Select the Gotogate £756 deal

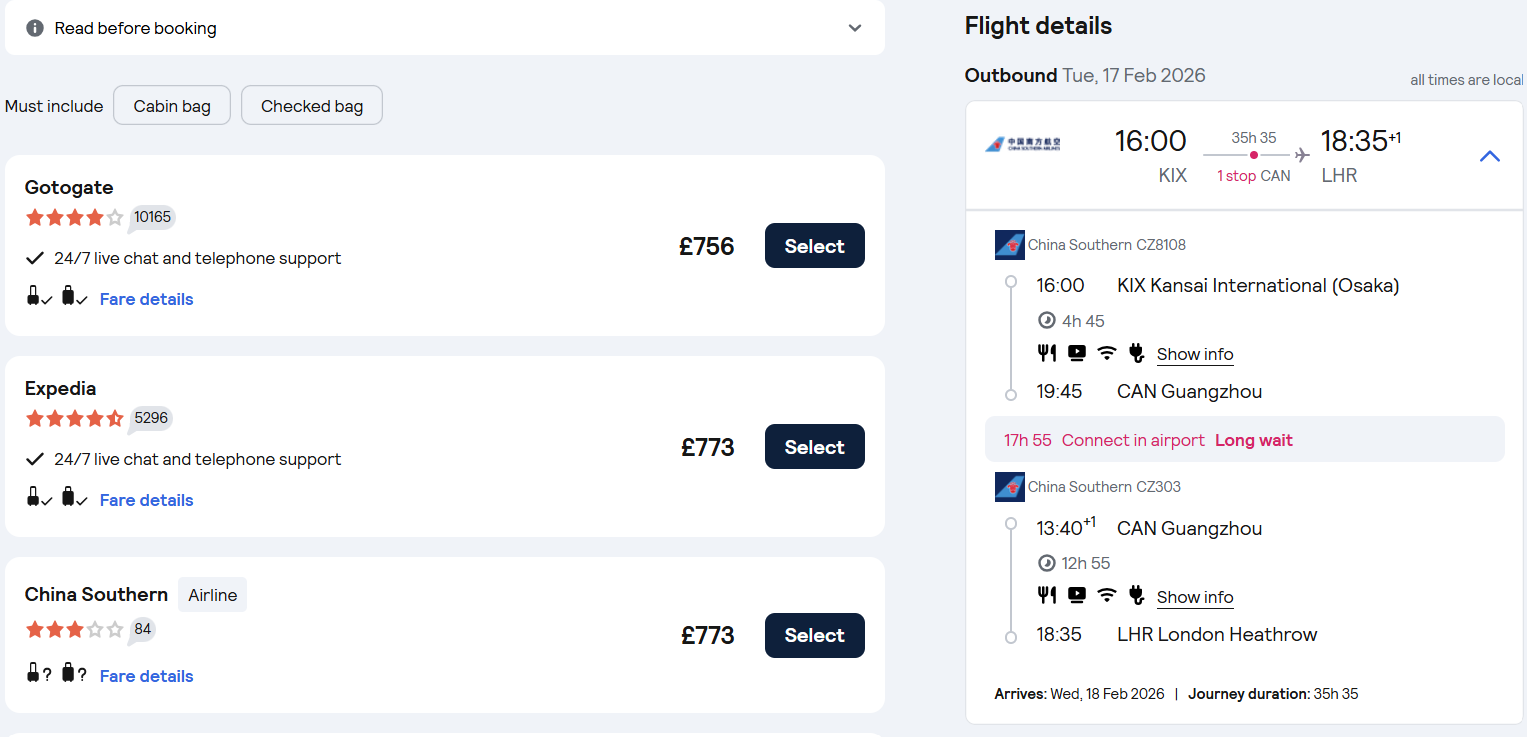814,246
